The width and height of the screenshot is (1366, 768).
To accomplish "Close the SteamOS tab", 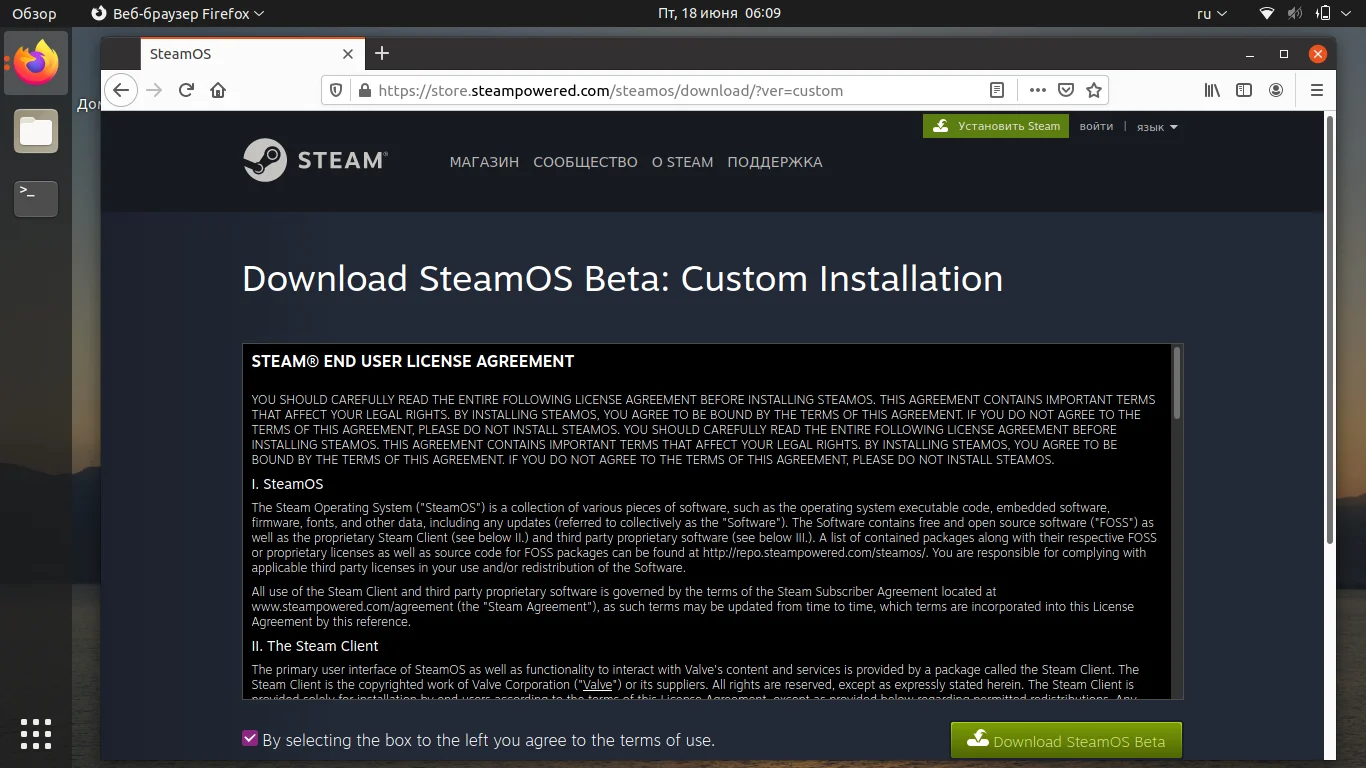I will pyautogui.click(x=348, y=54).
